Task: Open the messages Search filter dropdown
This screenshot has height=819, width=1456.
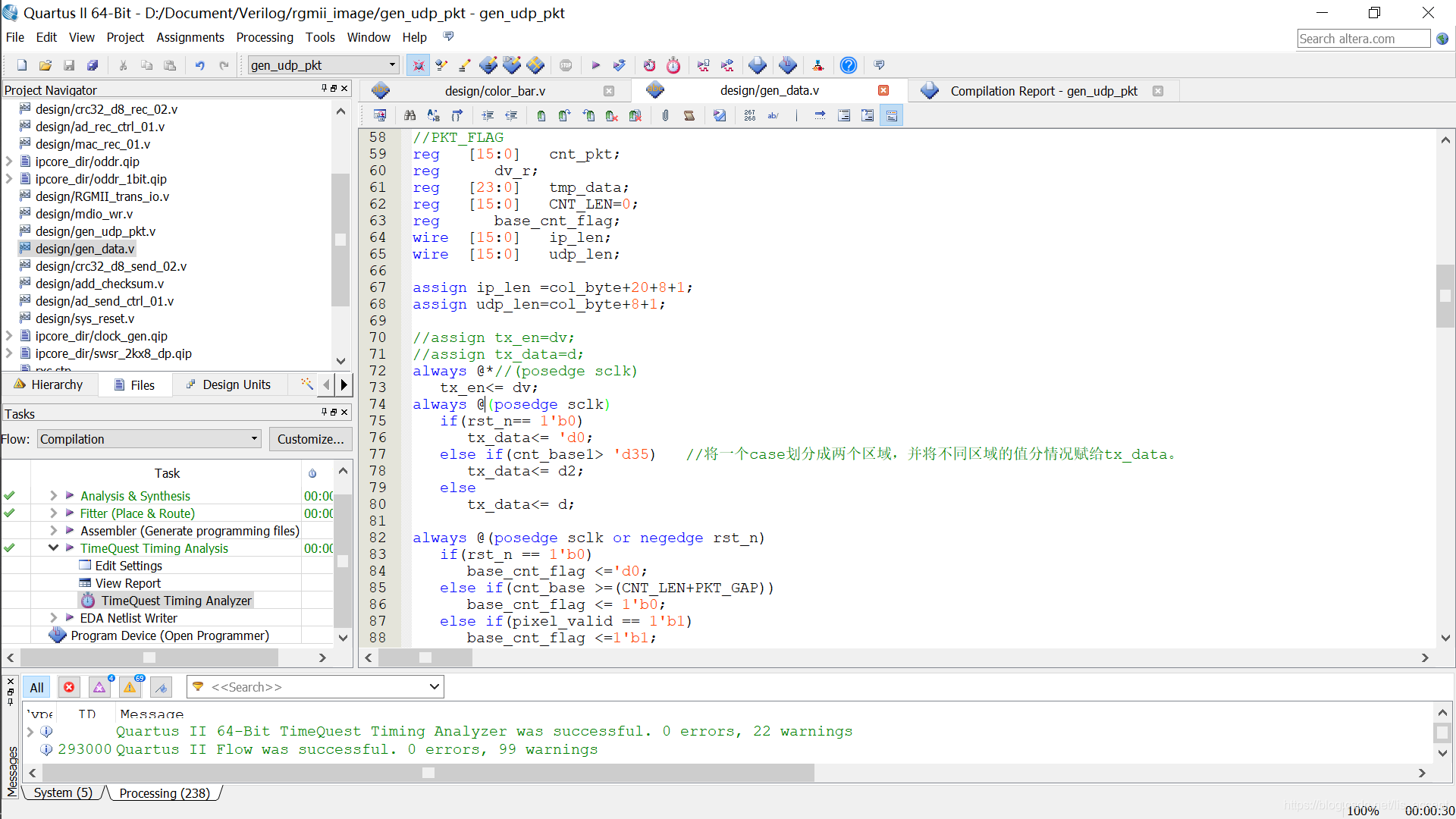Action: pyautogui.click(x=433, y=687)
